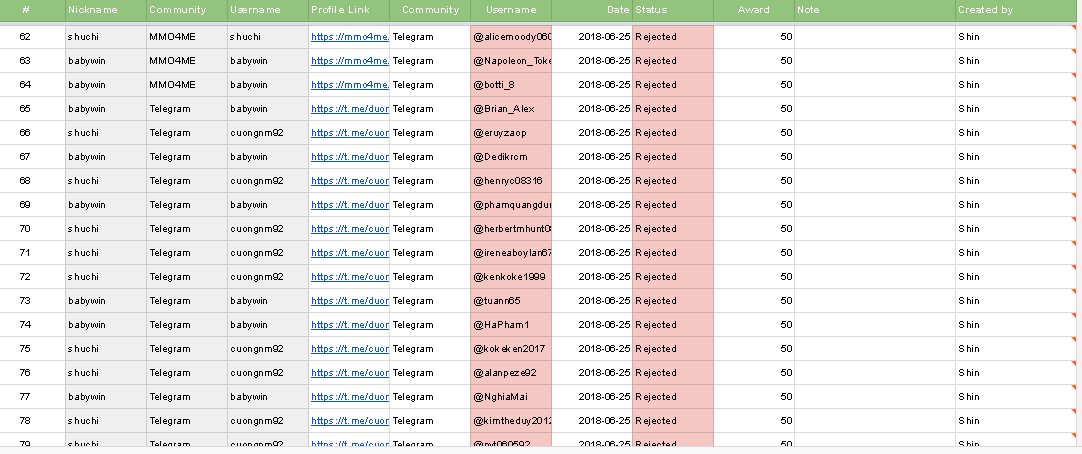This screenshot has height=454, width=1082.
Task: Click the Nickname column header
Action: 92,10
